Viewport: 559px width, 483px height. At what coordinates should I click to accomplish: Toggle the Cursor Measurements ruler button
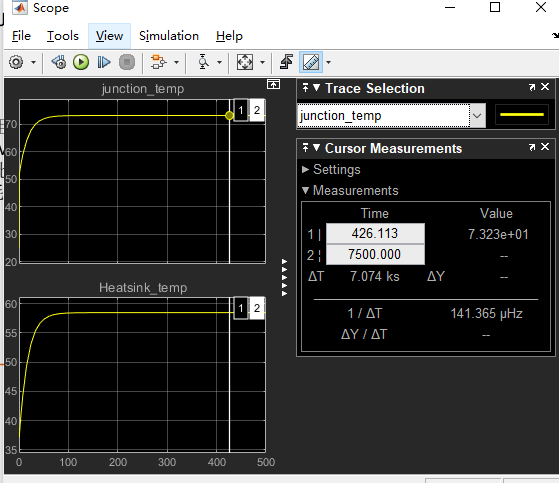pos(311,62)
